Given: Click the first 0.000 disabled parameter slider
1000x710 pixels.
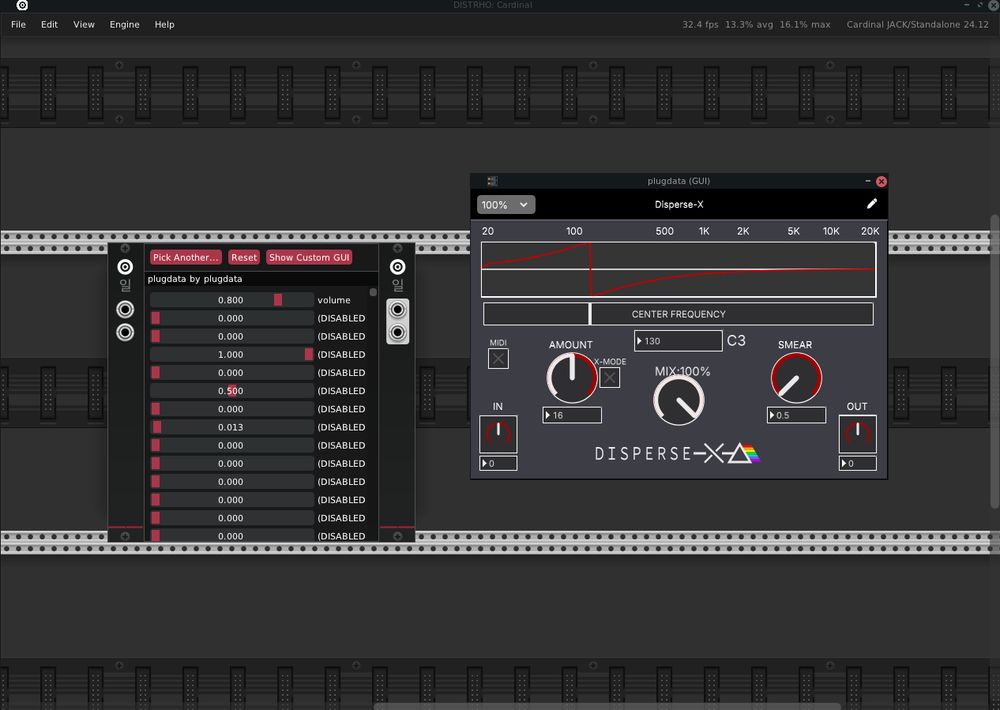Looking at the screenshot, I should 232,318.
